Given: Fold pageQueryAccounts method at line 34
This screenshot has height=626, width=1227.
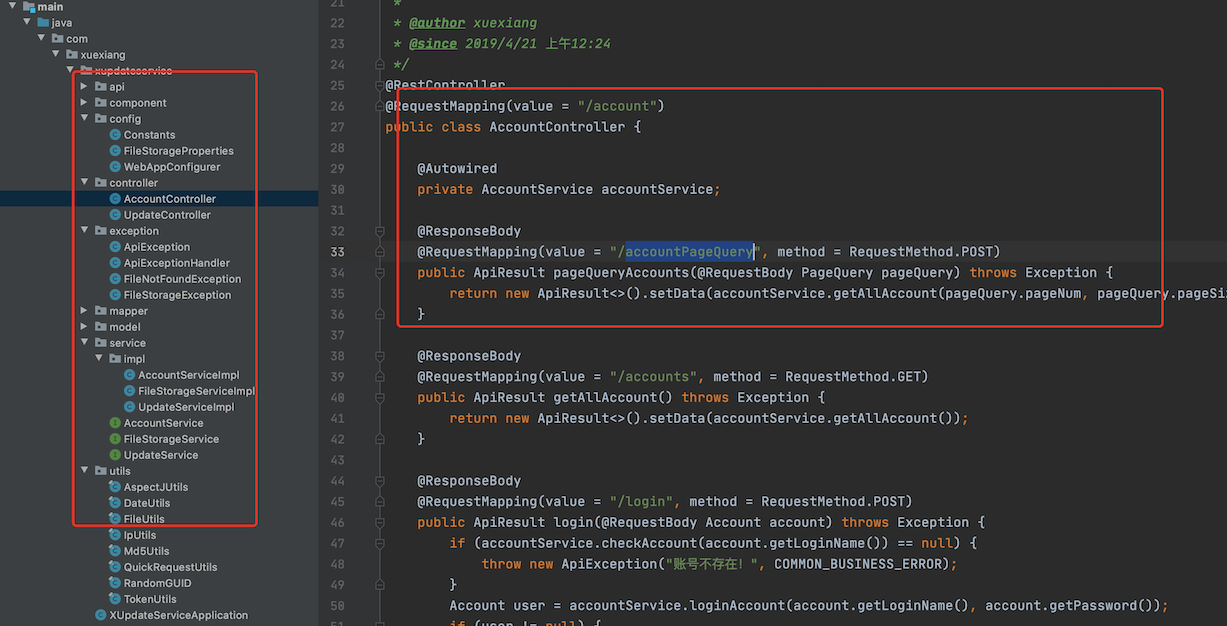Looking at the screenshot, I should [x=379, y=272].
